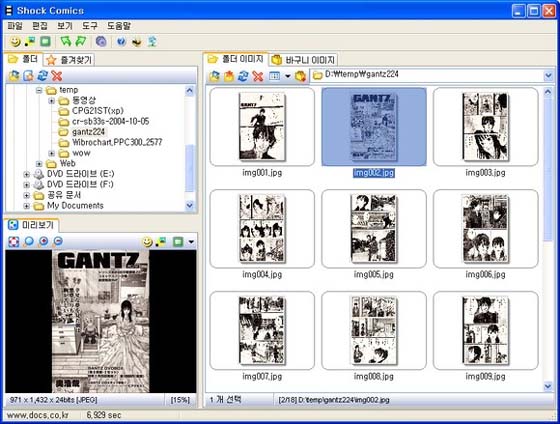Select the gantz224 folder in tree
Viewport: 560px width, 424px height.
click(88, 132)
